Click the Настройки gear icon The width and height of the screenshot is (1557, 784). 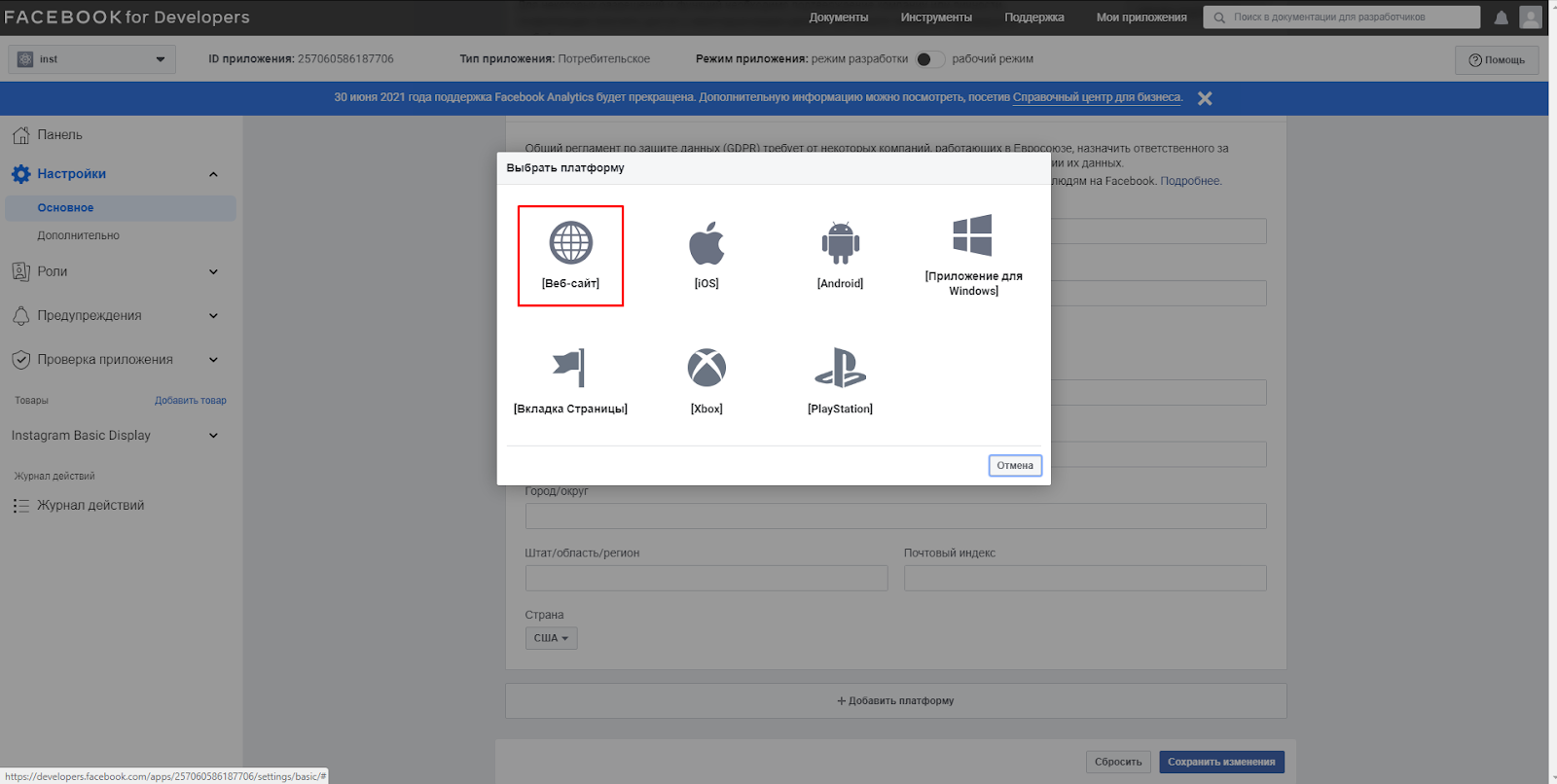click(20, 174)
